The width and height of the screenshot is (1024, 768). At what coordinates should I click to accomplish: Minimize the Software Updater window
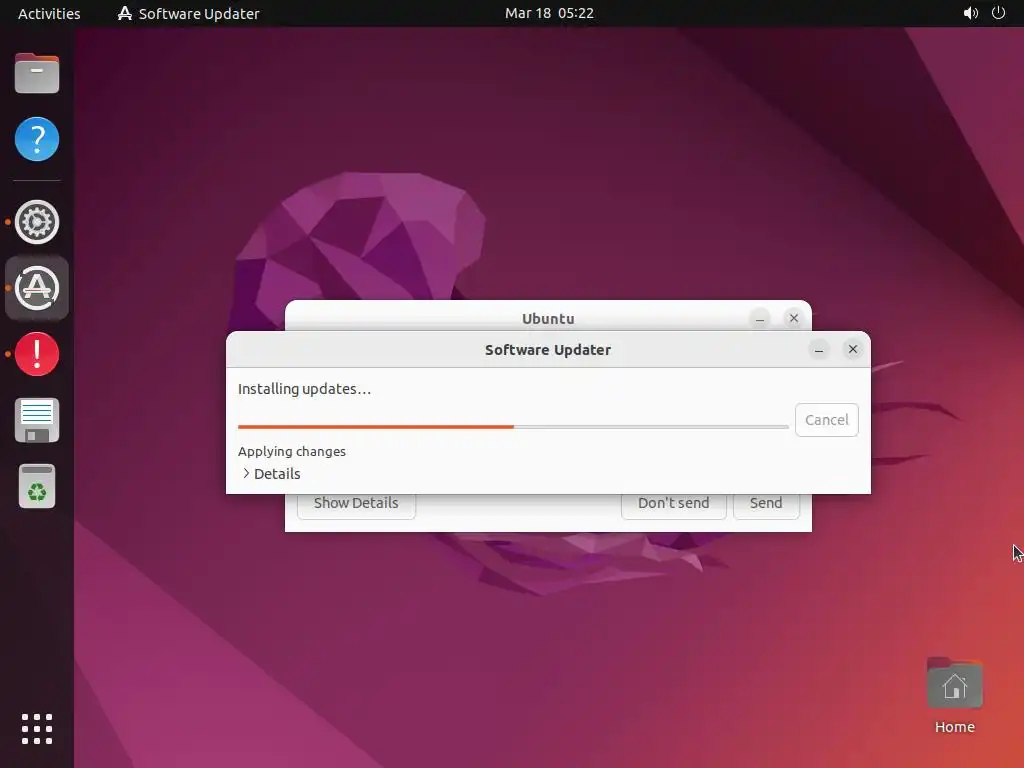819,349
